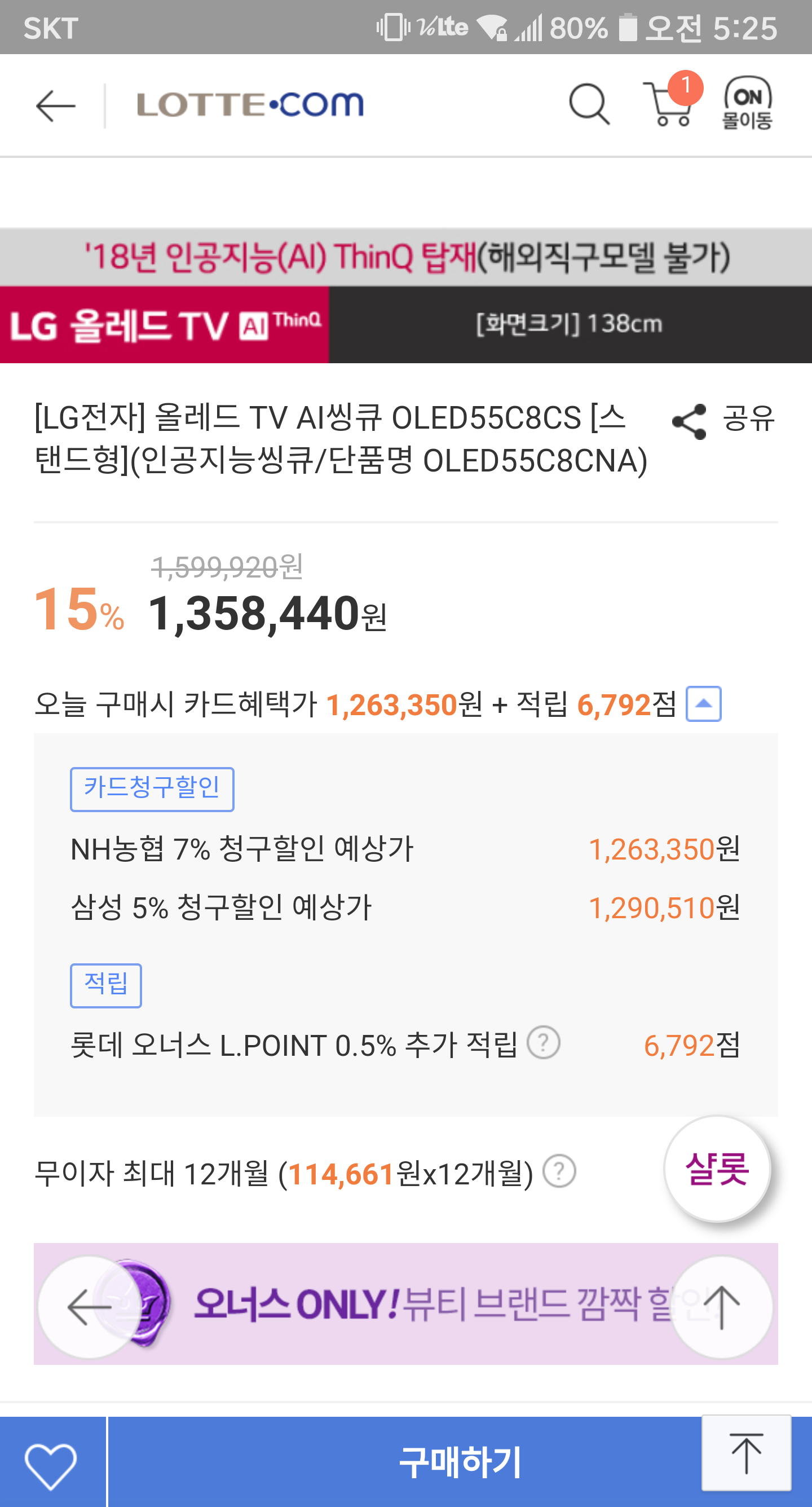
Task: Open the LOTTE.com logo home link
Action: [x=250, y=105]
